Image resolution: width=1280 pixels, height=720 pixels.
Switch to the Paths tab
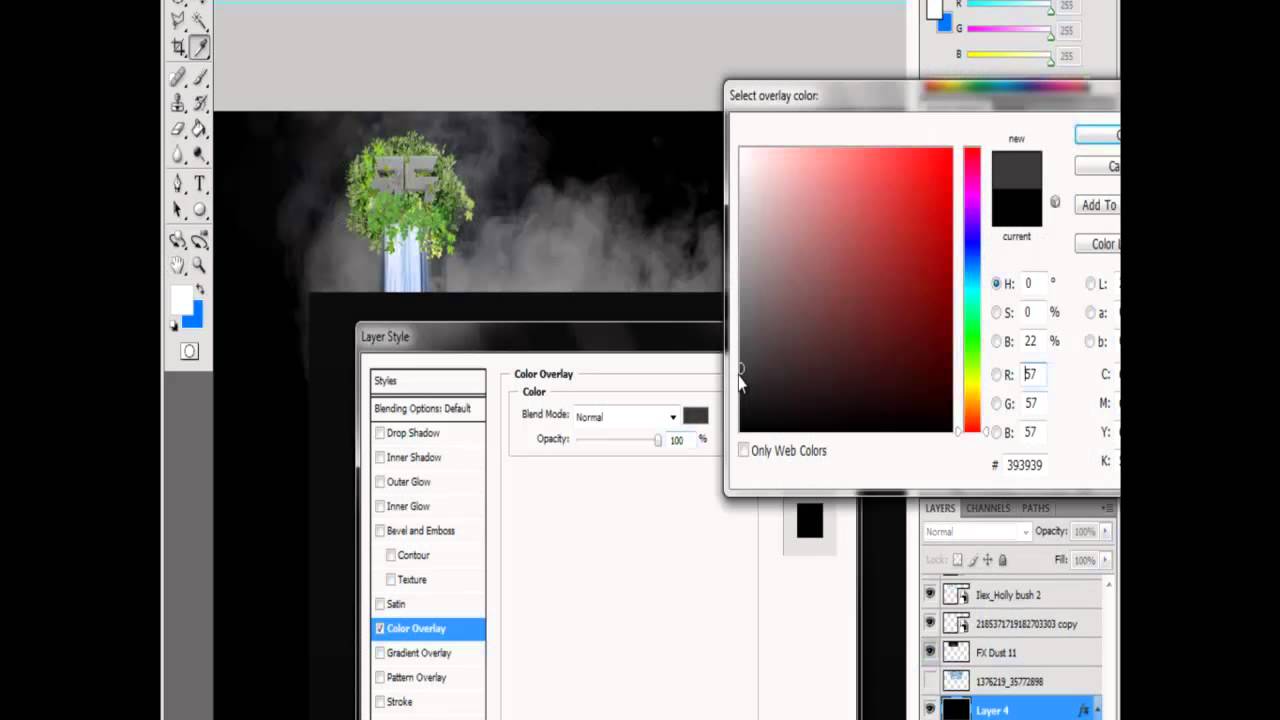[1035, 508]
